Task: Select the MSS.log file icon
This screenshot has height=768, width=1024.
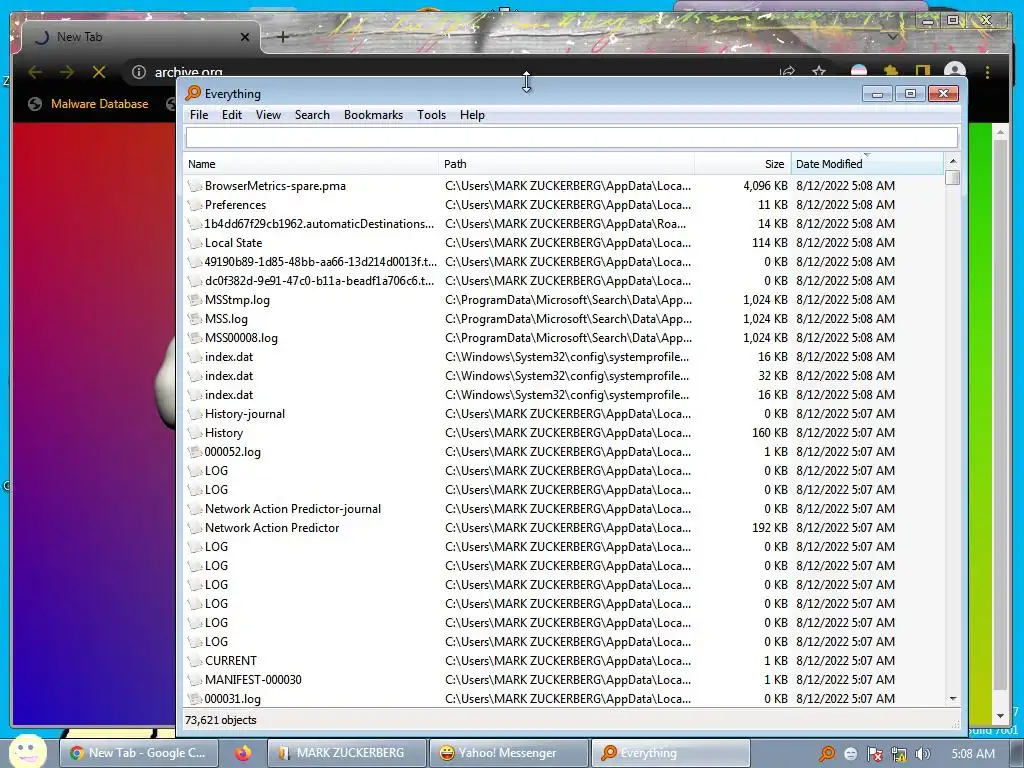Action: pyautogui.click(x=195, y=319)
